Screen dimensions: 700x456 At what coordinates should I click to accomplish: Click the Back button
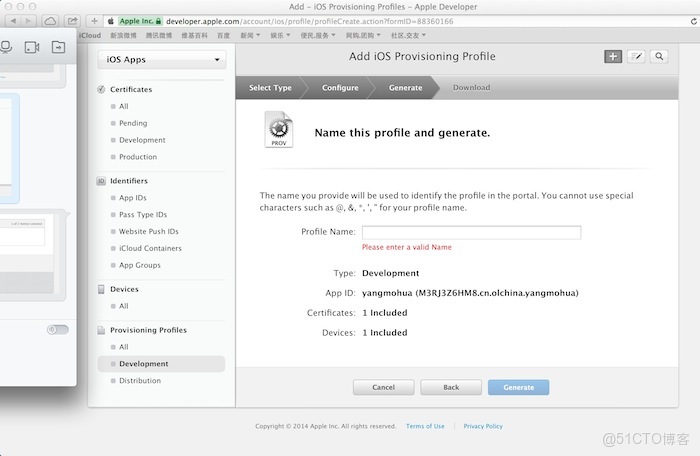tap(451, 387)
